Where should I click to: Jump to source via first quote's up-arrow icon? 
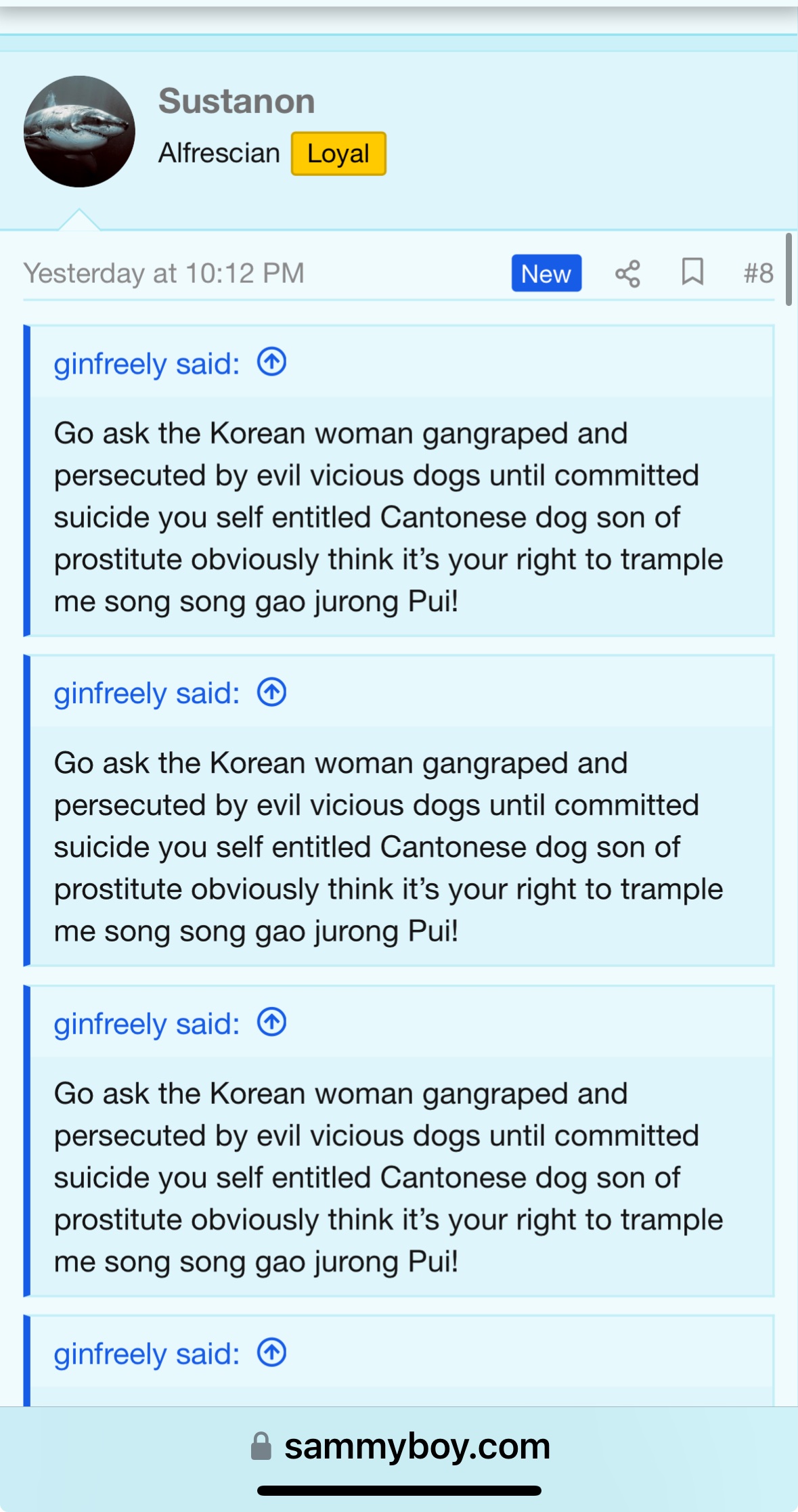(x=271, y=362)
